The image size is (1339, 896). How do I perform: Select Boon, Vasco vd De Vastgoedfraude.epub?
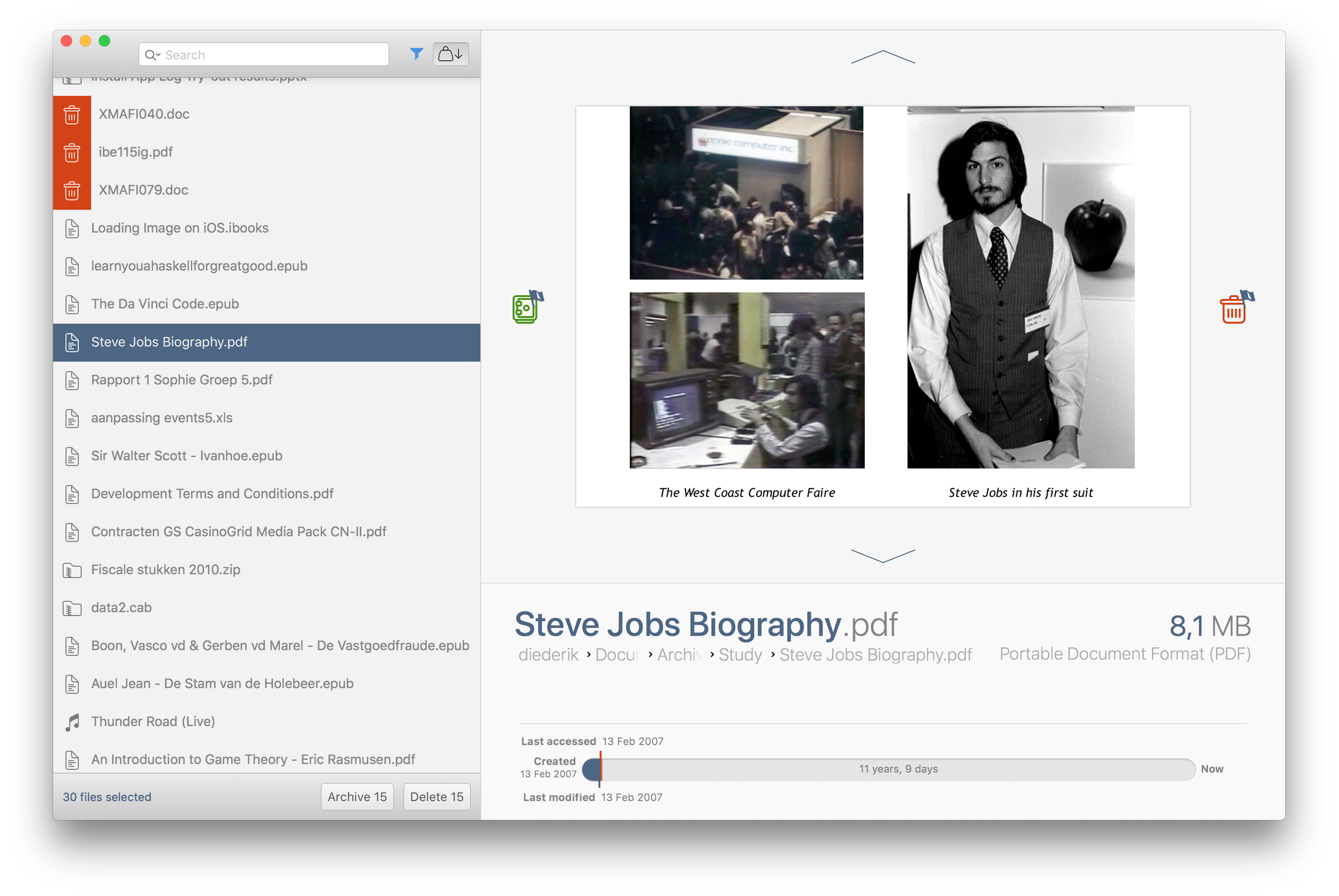pyautogui.click(x=267, y=645)
